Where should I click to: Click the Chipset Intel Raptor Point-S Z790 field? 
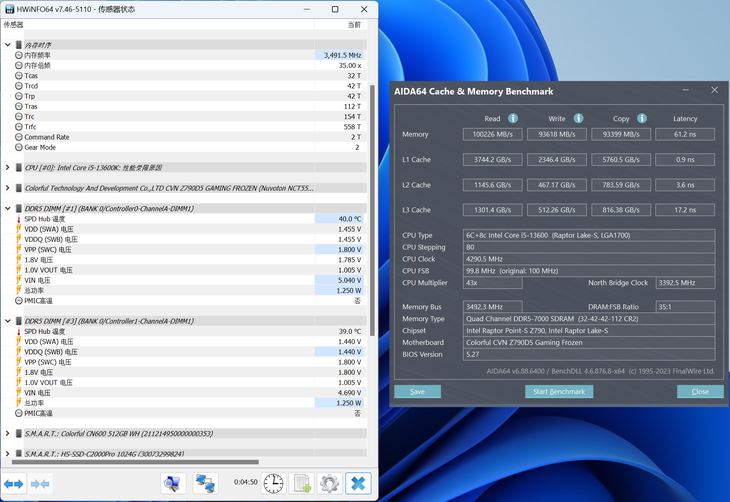[x=589, y=331]
